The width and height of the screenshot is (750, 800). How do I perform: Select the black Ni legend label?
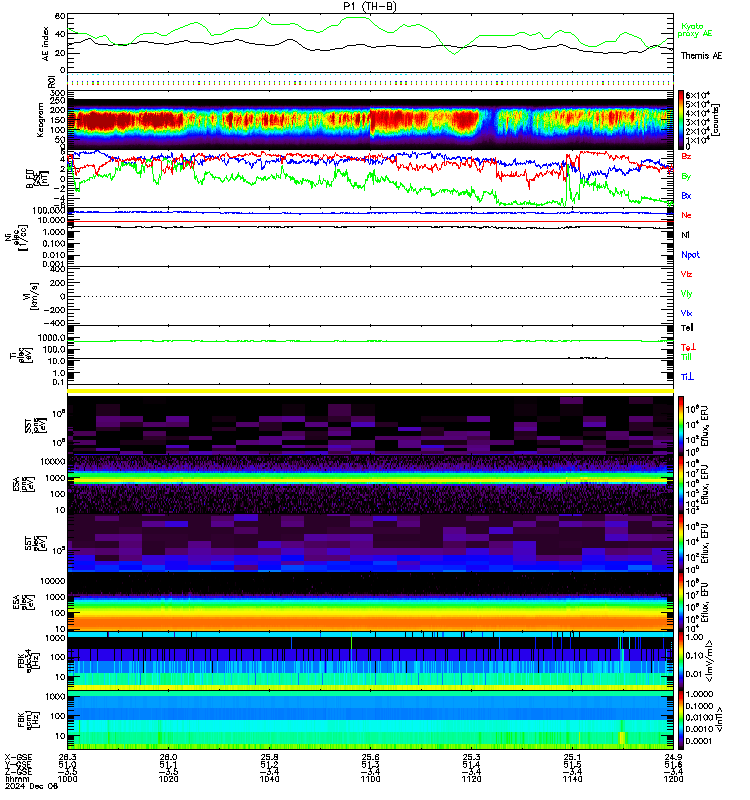click(x=685, y=235)
